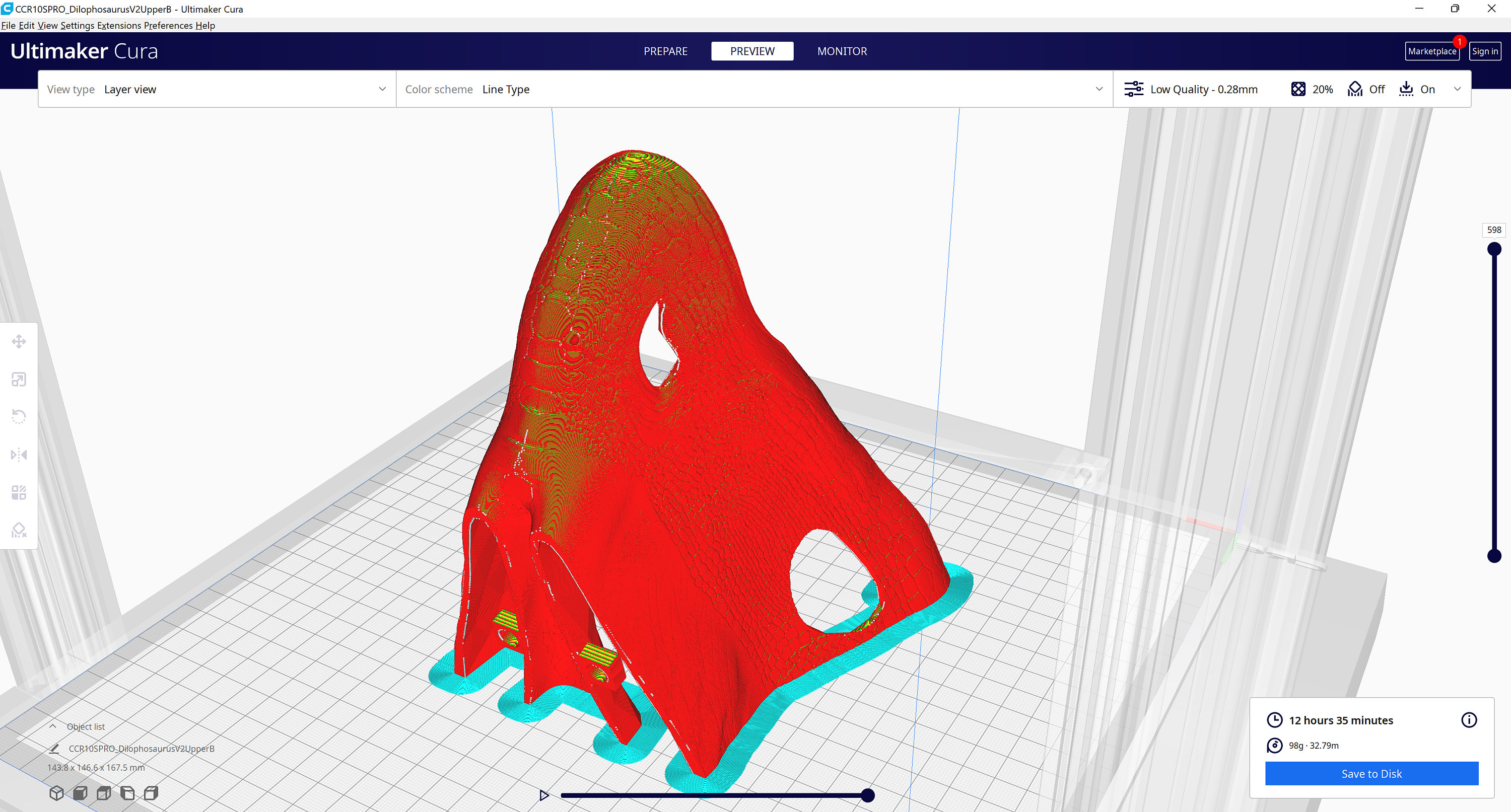Open Per Model Settings tool
This screenshot has height=812, width=1511.
[19, 492]
